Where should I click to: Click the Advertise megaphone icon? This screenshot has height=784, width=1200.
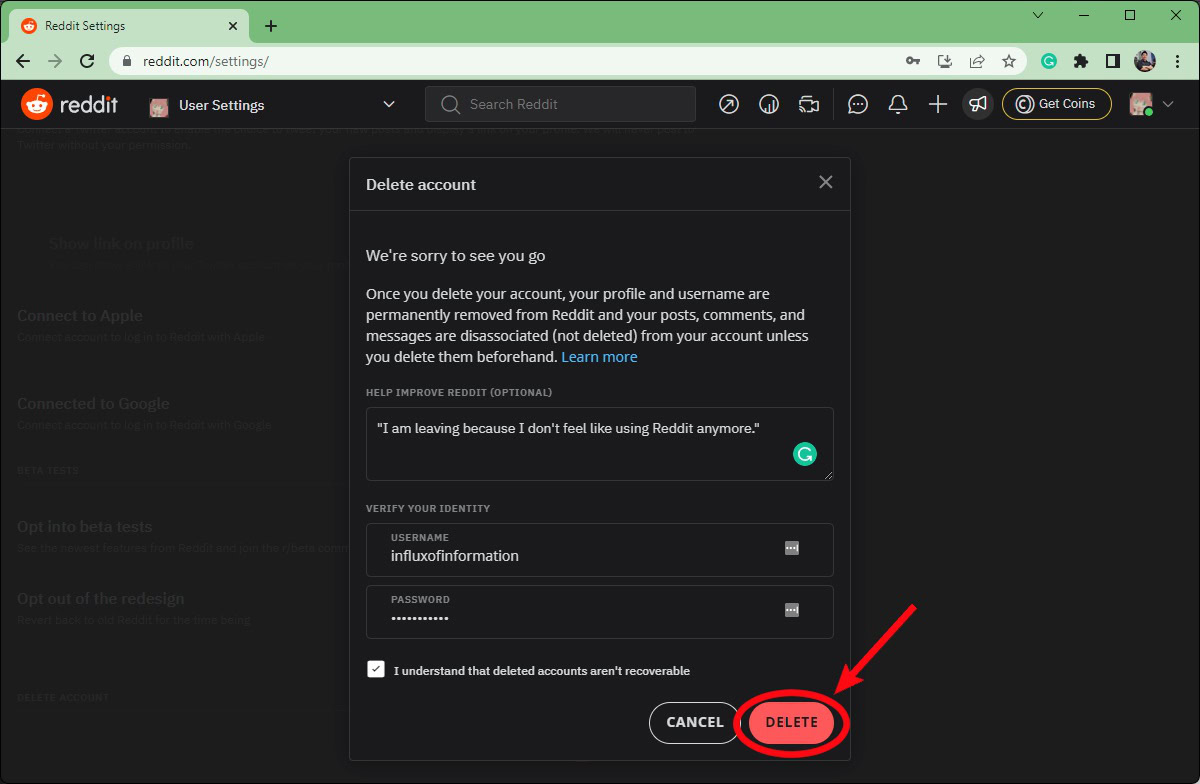[977, 104]
